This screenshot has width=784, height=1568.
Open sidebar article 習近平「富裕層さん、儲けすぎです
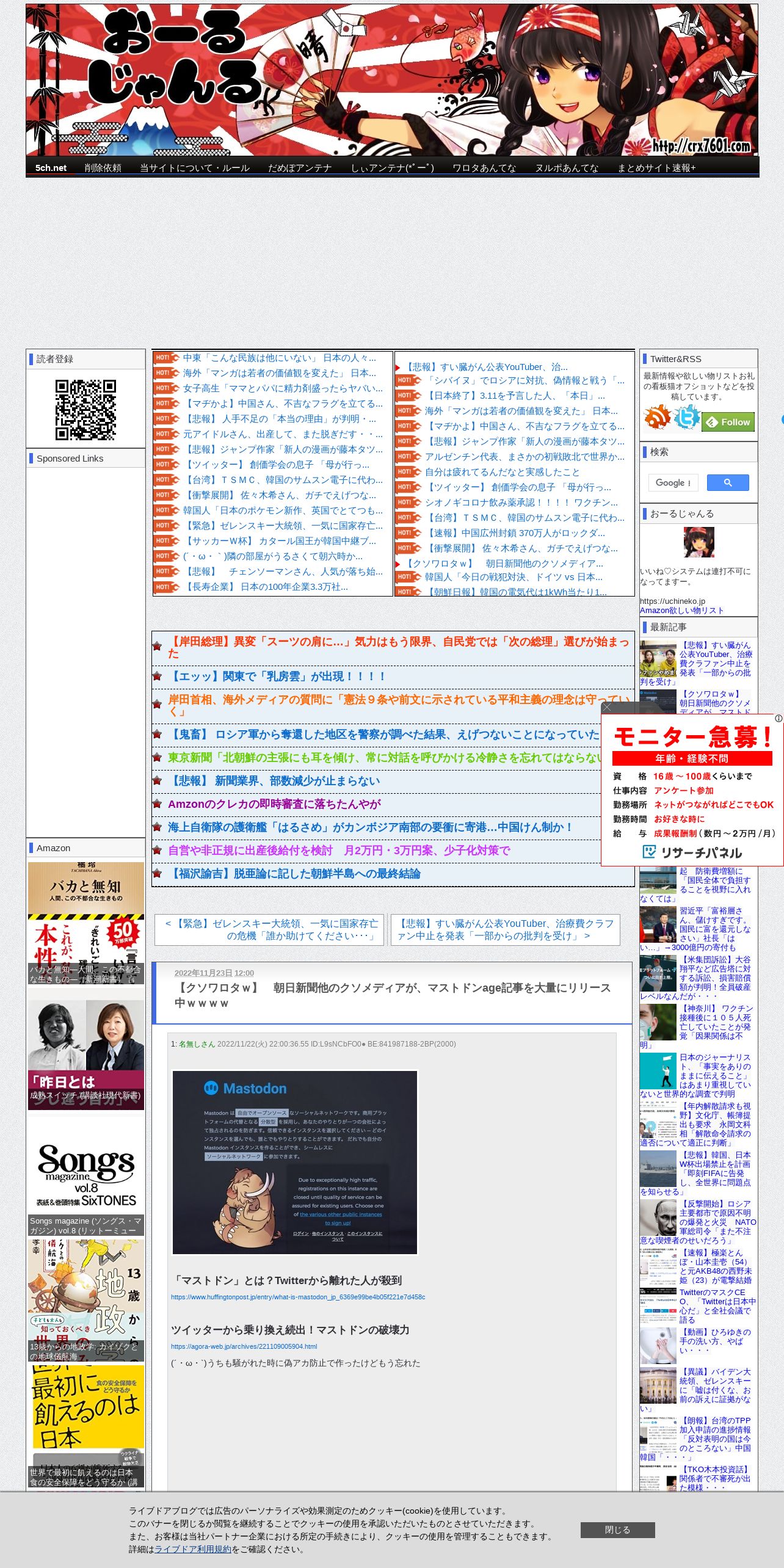[696, 929]
